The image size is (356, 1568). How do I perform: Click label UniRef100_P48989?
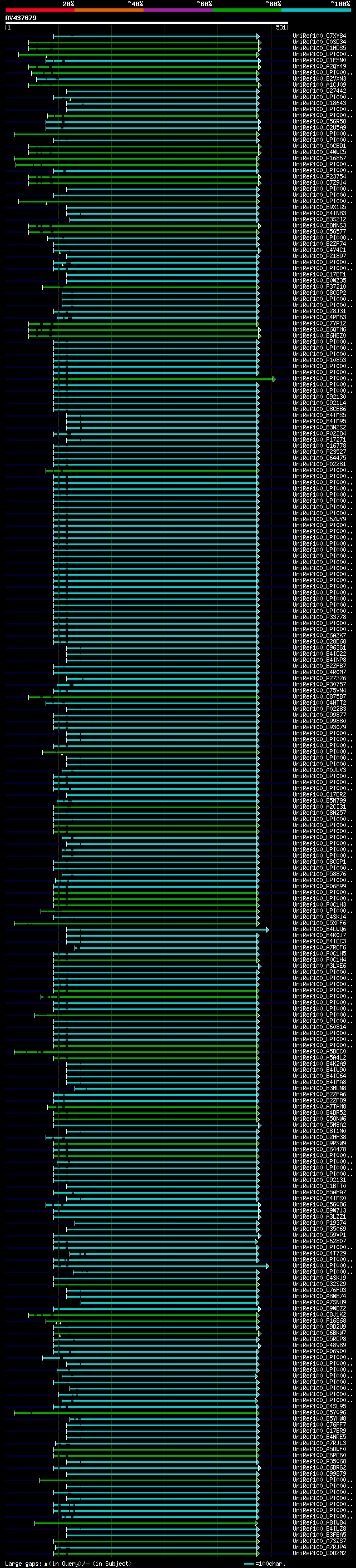click(x=319, y=1344)
